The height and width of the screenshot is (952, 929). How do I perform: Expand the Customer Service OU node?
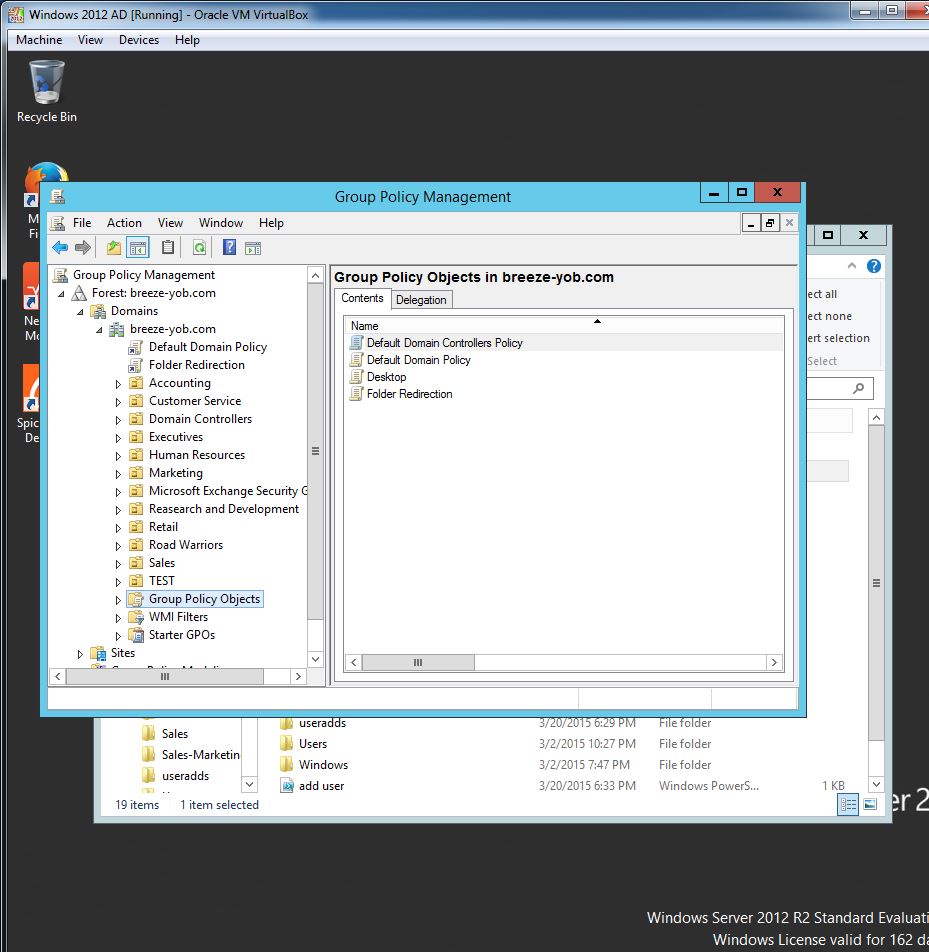point(118,402)
